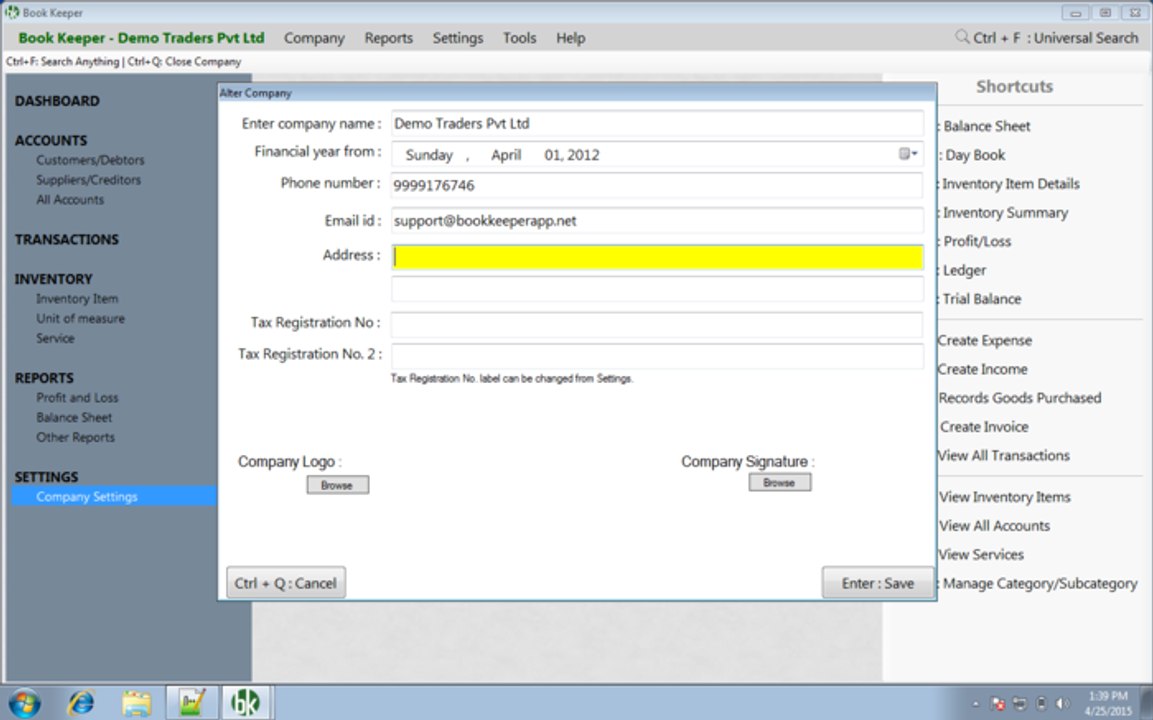
Task: Click Create Expense shortcut
Action: click(985, 341)
